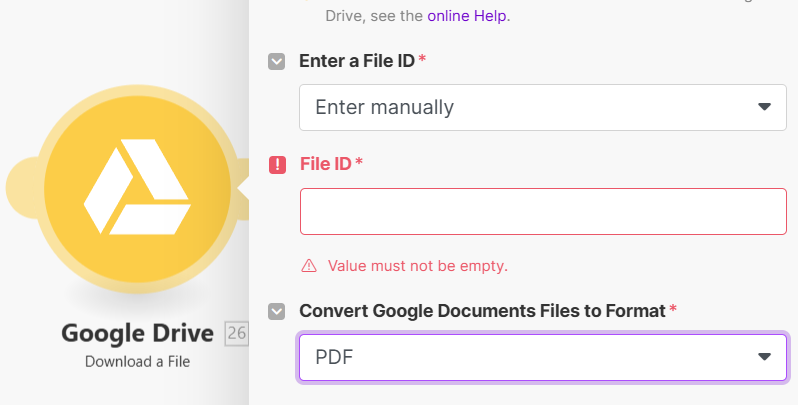Click inside the empty File ID field

pyautogui.click(x=543, y=211)
